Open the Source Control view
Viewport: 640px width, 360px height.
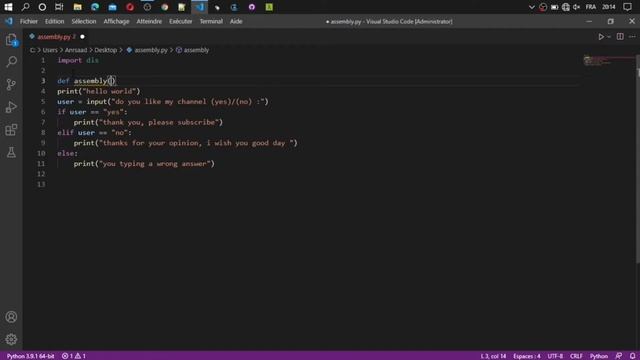11,84
